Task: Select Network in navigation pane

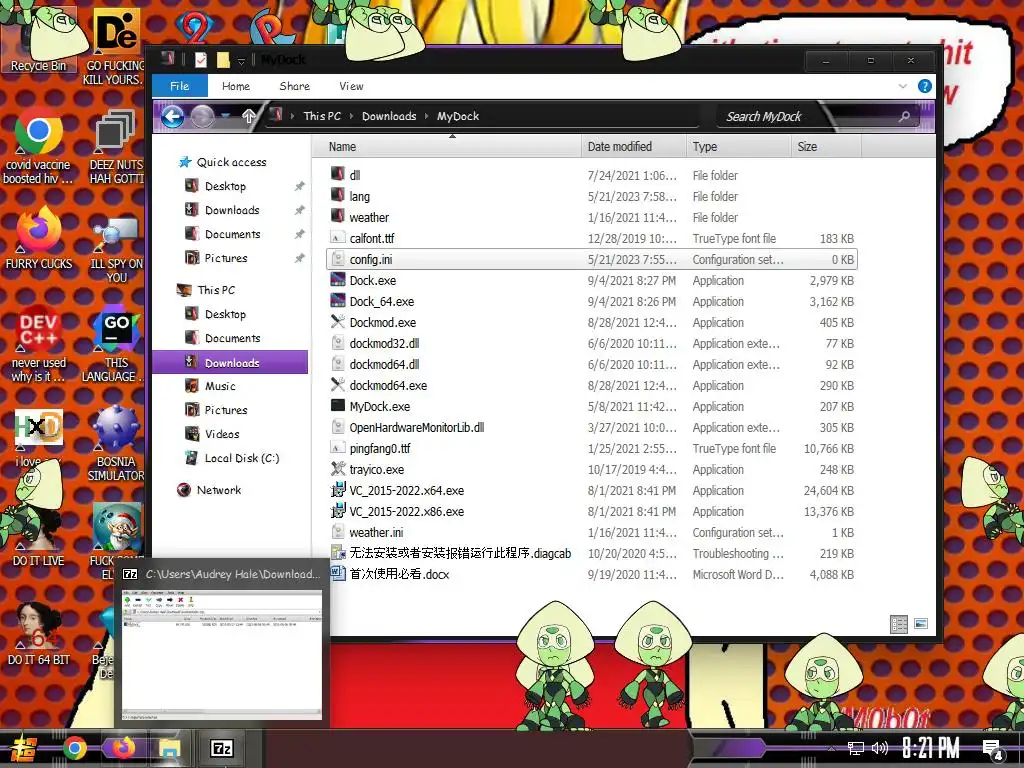Action: coord(219,490)
